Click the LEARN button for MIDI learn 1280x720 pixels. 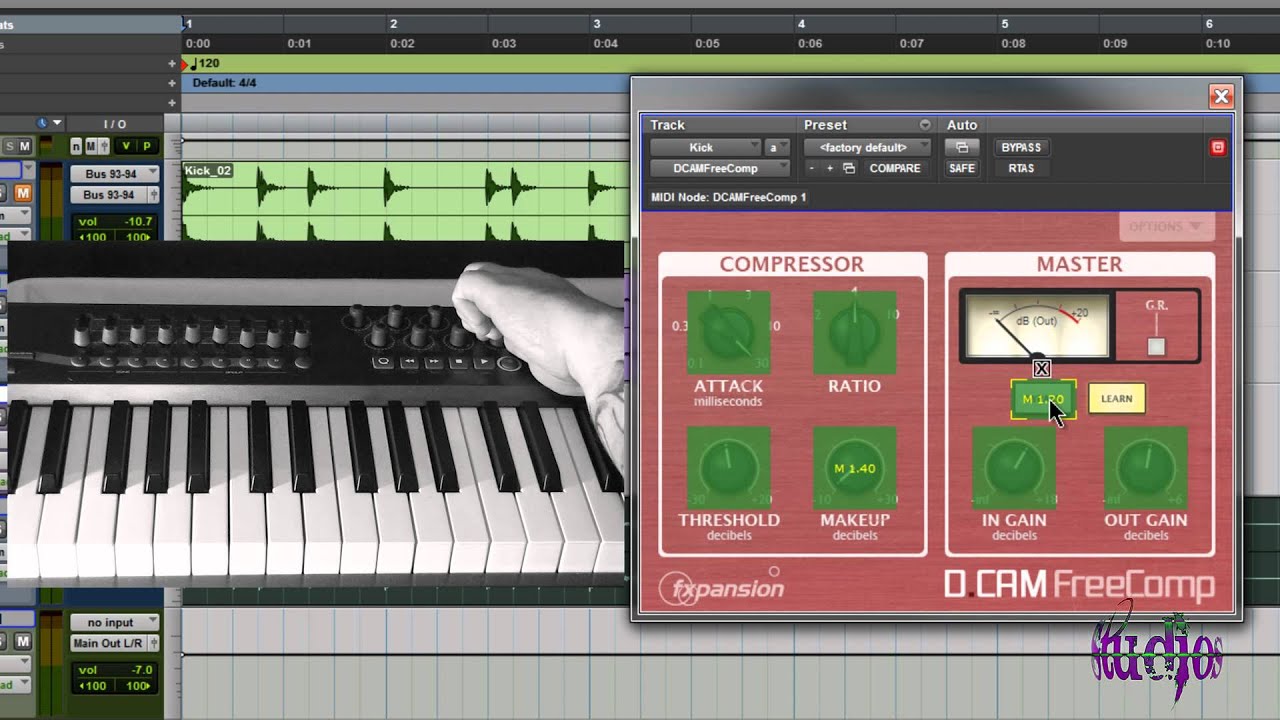1116,399
